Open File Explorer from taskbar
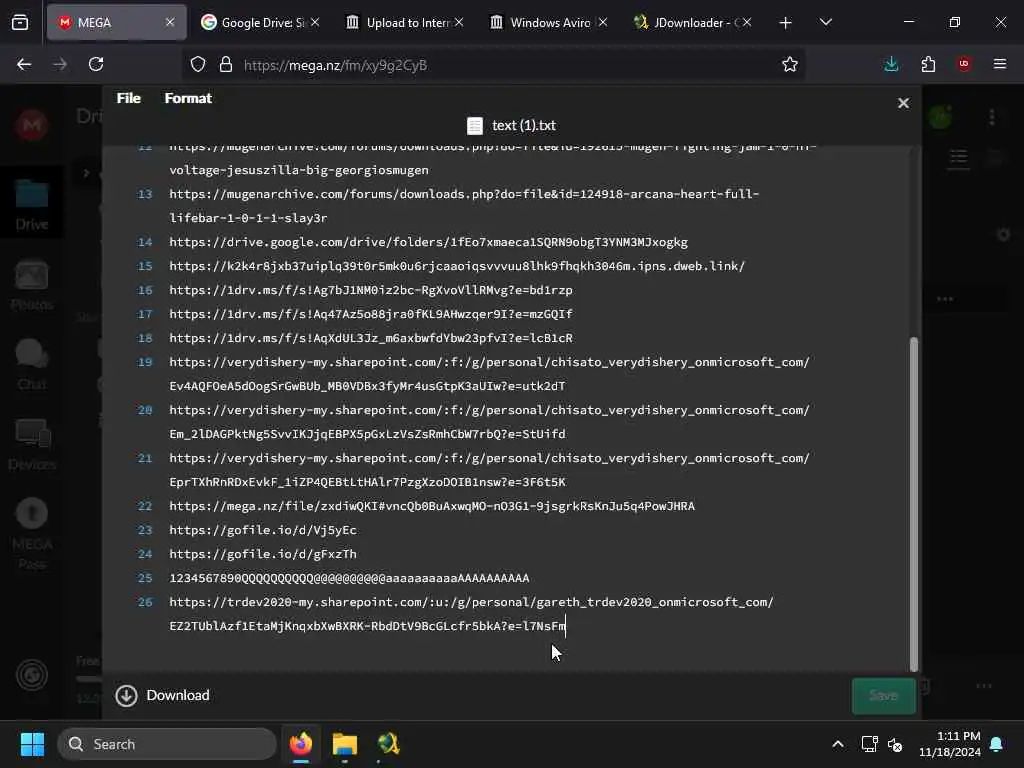1024x768 pixels. pyautogui.click(x=345, y=744)
